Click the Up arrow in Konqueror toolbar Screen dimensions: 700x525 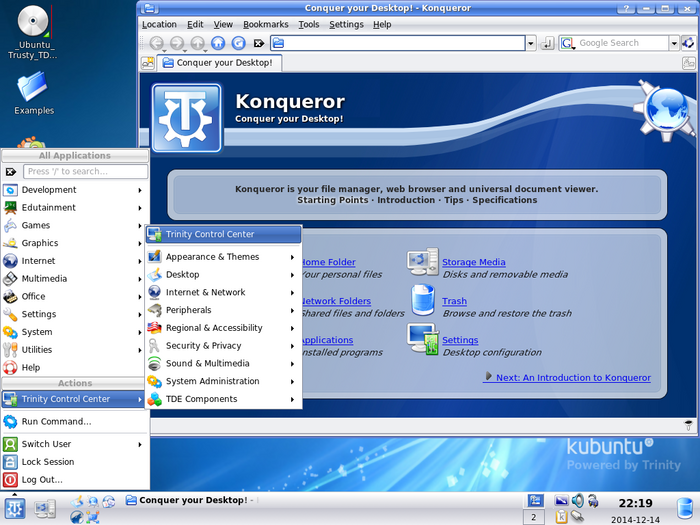click(198, 43)
